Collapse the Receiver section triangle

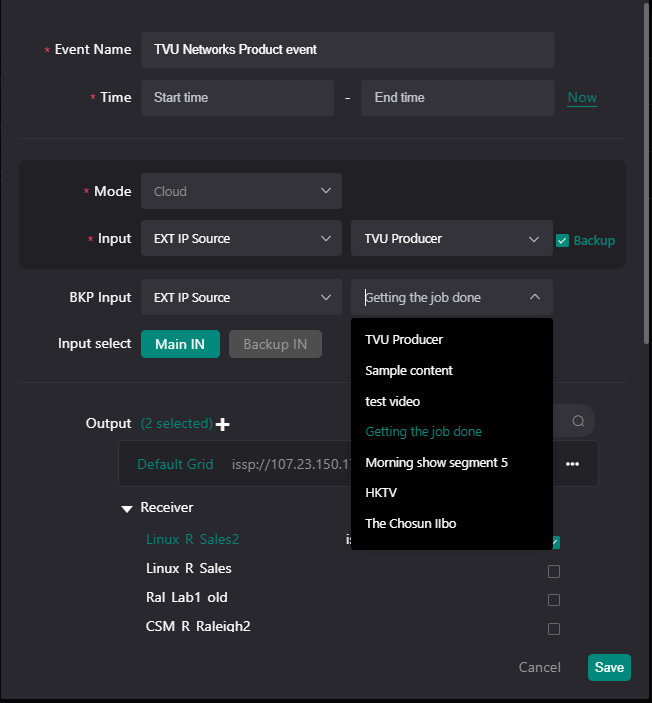[x=127, y=509]
